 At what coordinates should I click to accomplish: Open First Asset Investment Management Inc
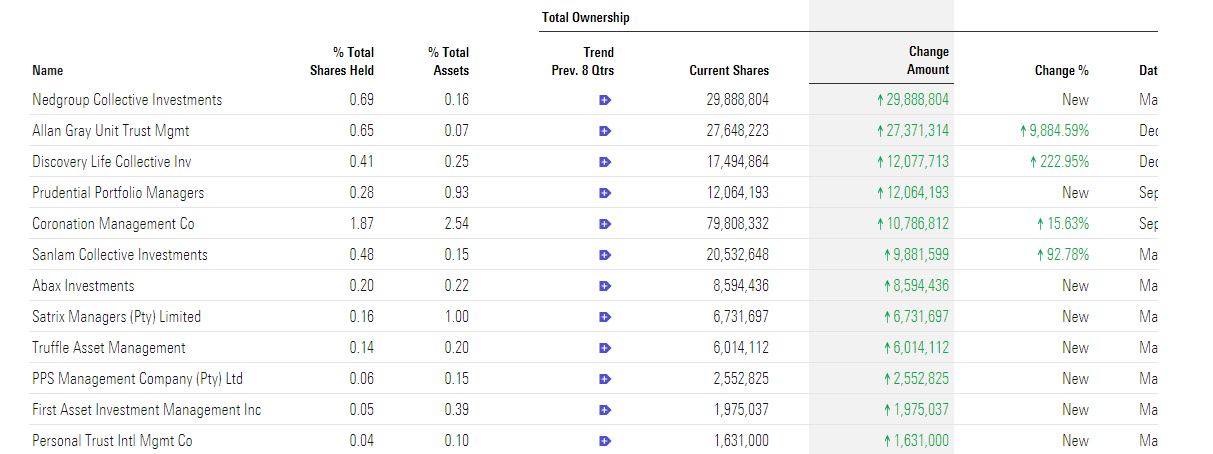pyautogui.click(x=146, y=410)
